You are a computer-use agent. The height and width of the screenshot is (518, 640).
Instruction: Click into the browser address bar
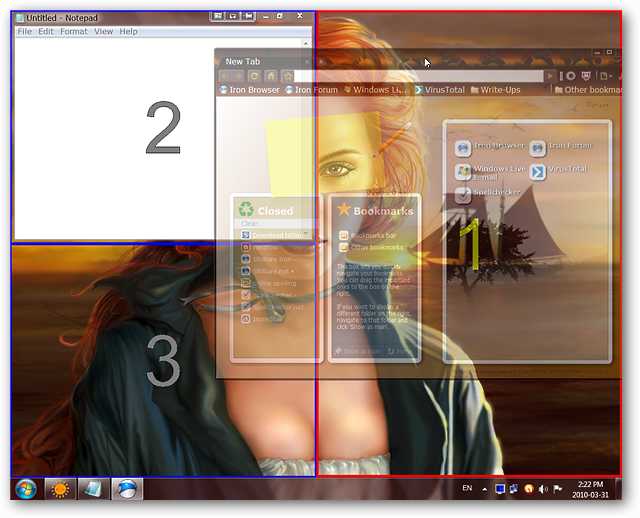pyautogui.click(x=419, y=76)
